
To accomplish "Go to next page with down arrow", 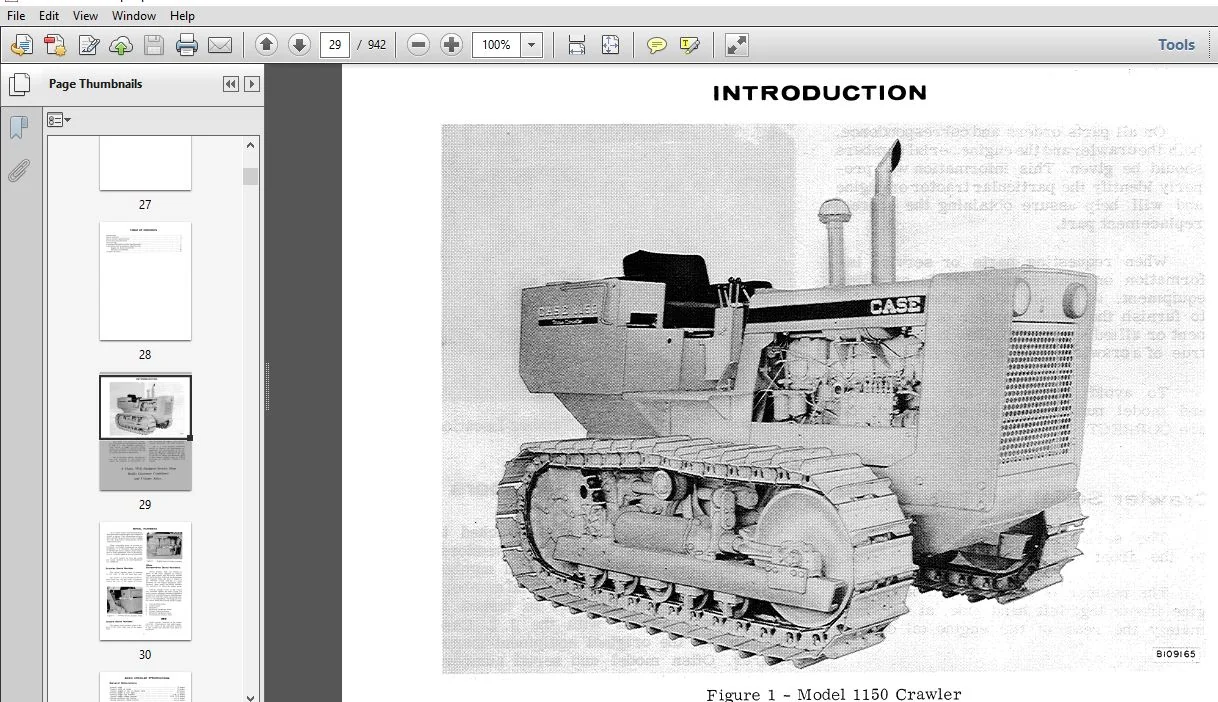I will (x=299, y=45).
